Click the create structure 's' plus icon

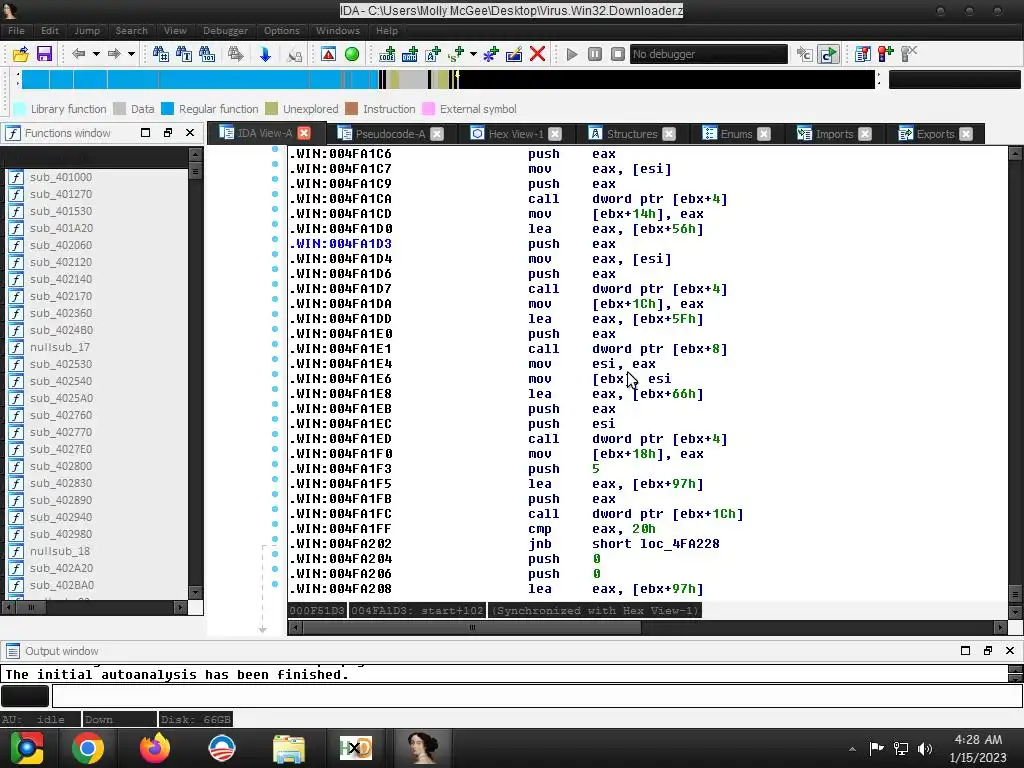tap(456, 54)
